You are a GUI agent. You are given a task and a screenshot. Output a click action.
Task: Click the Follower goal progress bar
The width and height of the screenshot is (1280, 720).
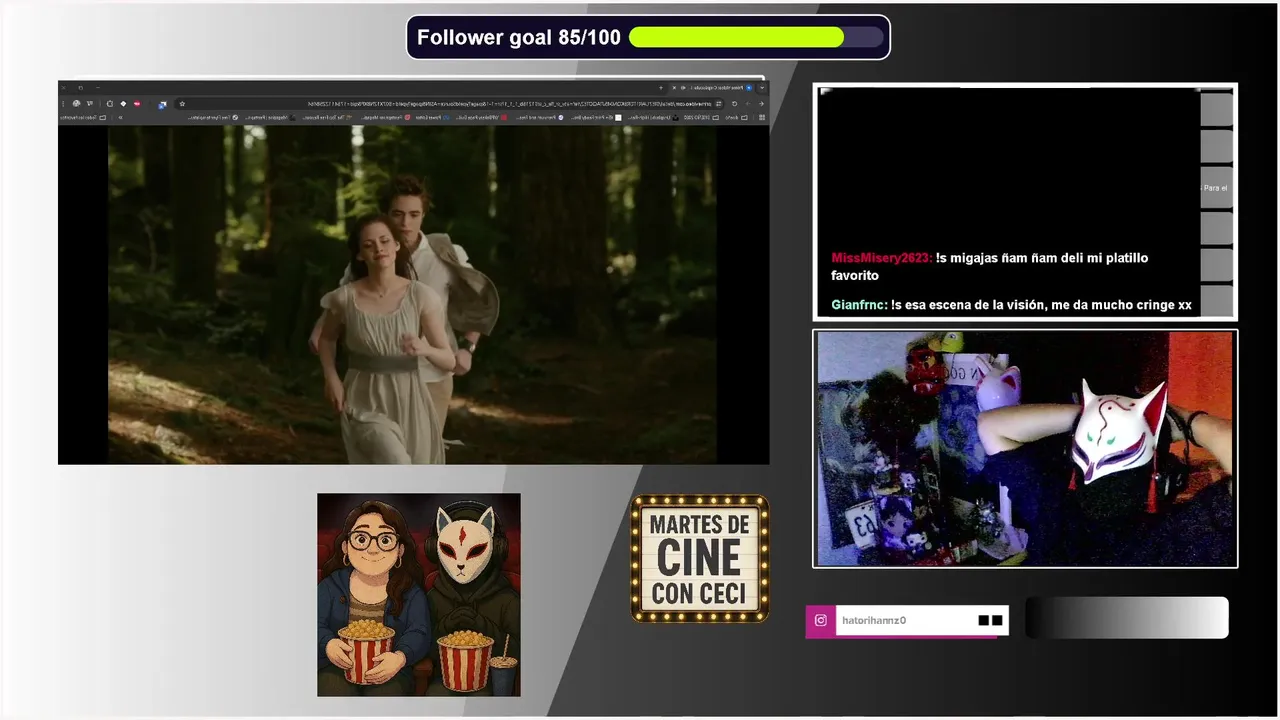[x=756, y=37]
